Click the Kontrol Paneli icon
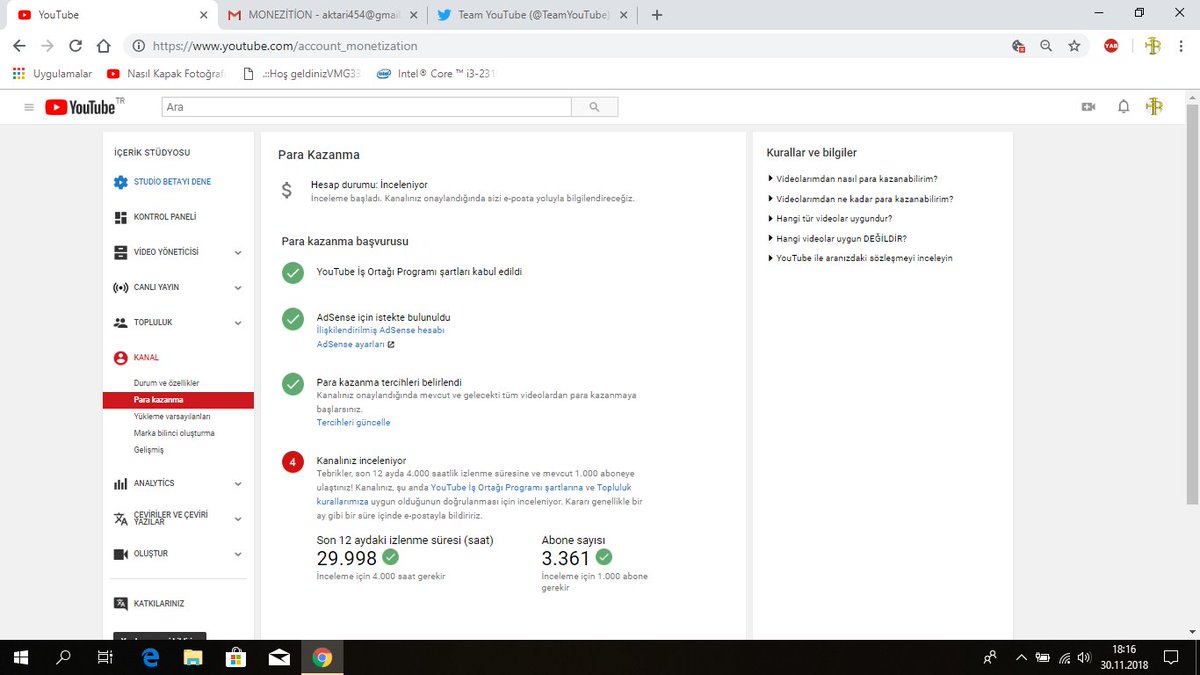Viewport: 1200px width, 675px height. tap(121, 217)
